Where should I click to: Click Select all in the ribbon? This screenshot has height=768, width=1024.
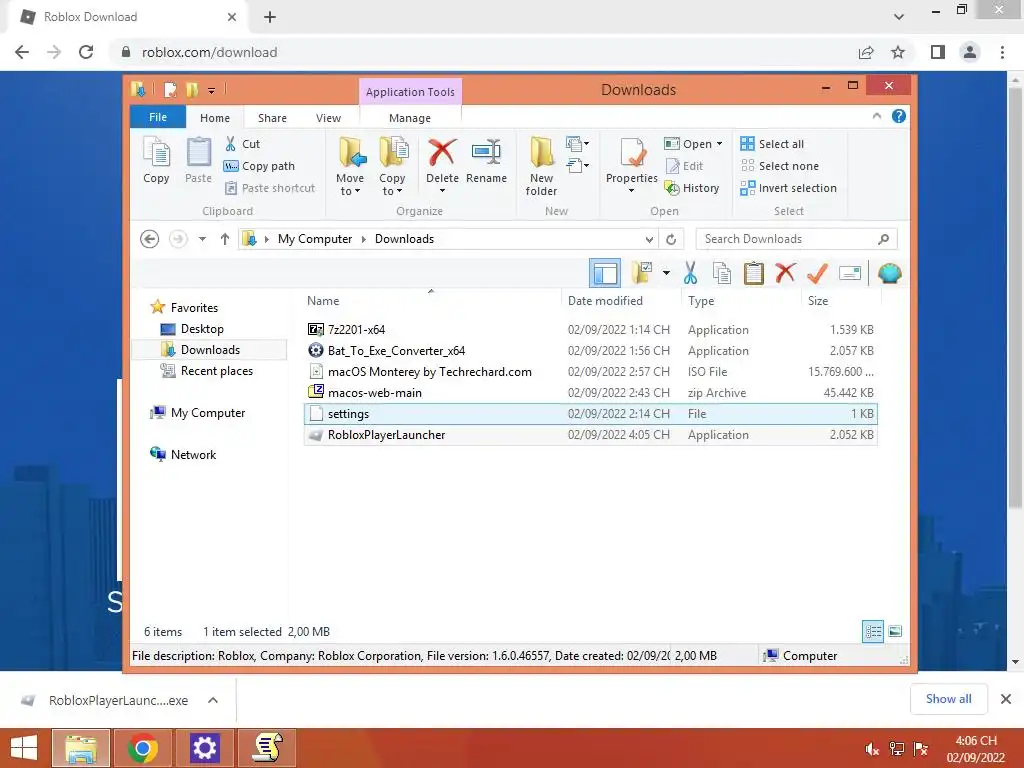[772, 144]
